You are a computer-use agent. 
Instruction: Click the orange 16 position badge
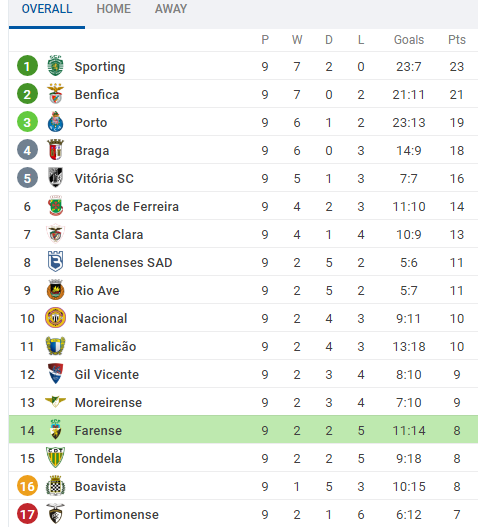[27, 486]
